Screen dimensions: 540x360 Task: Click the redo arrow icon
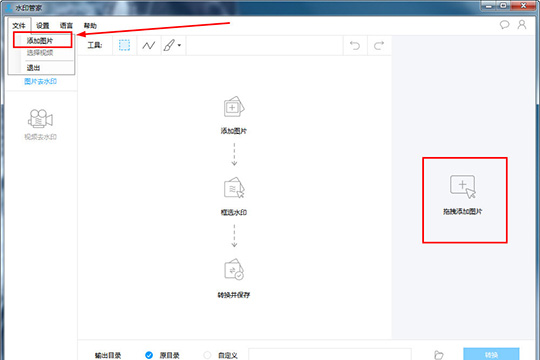pos(379,45)
